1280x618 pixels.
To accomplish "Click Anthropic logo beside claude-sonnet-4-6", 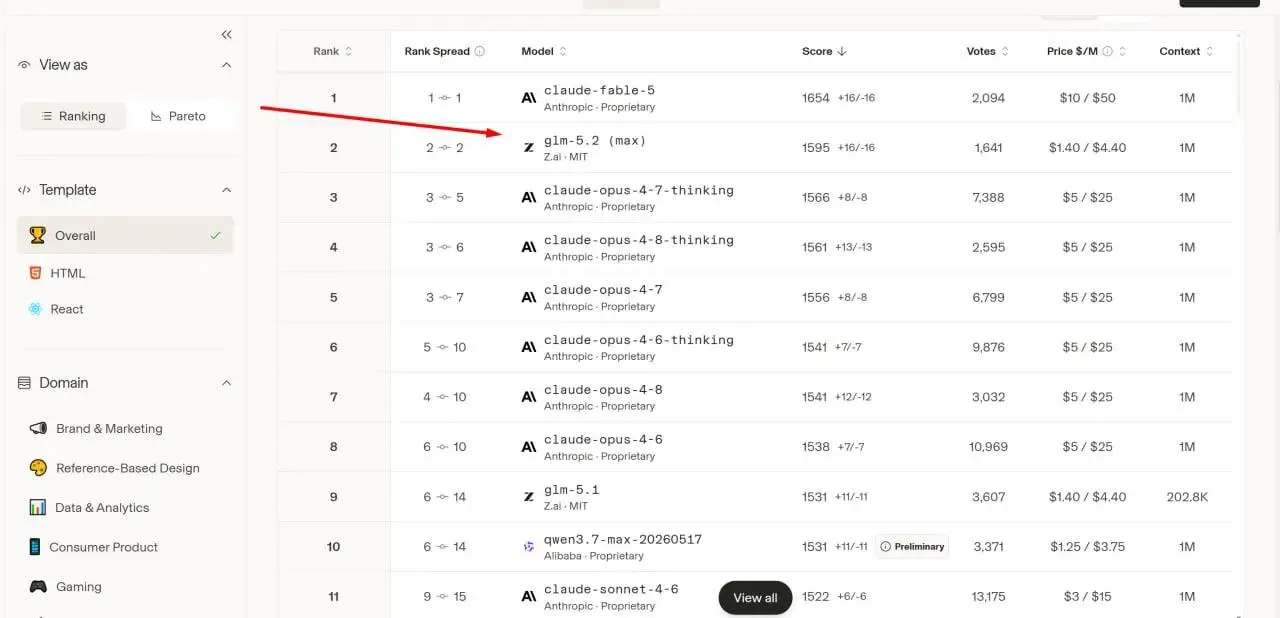I will [529, 597].
